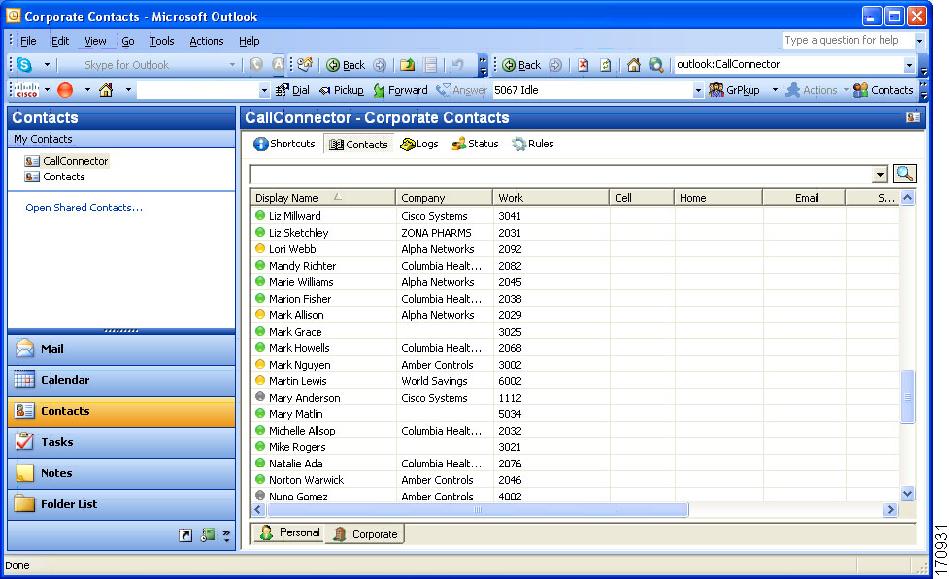The height and width of the screenshot is (579, 949).
Task: Open the Notes navigation pane button
Action: point(122,473)
